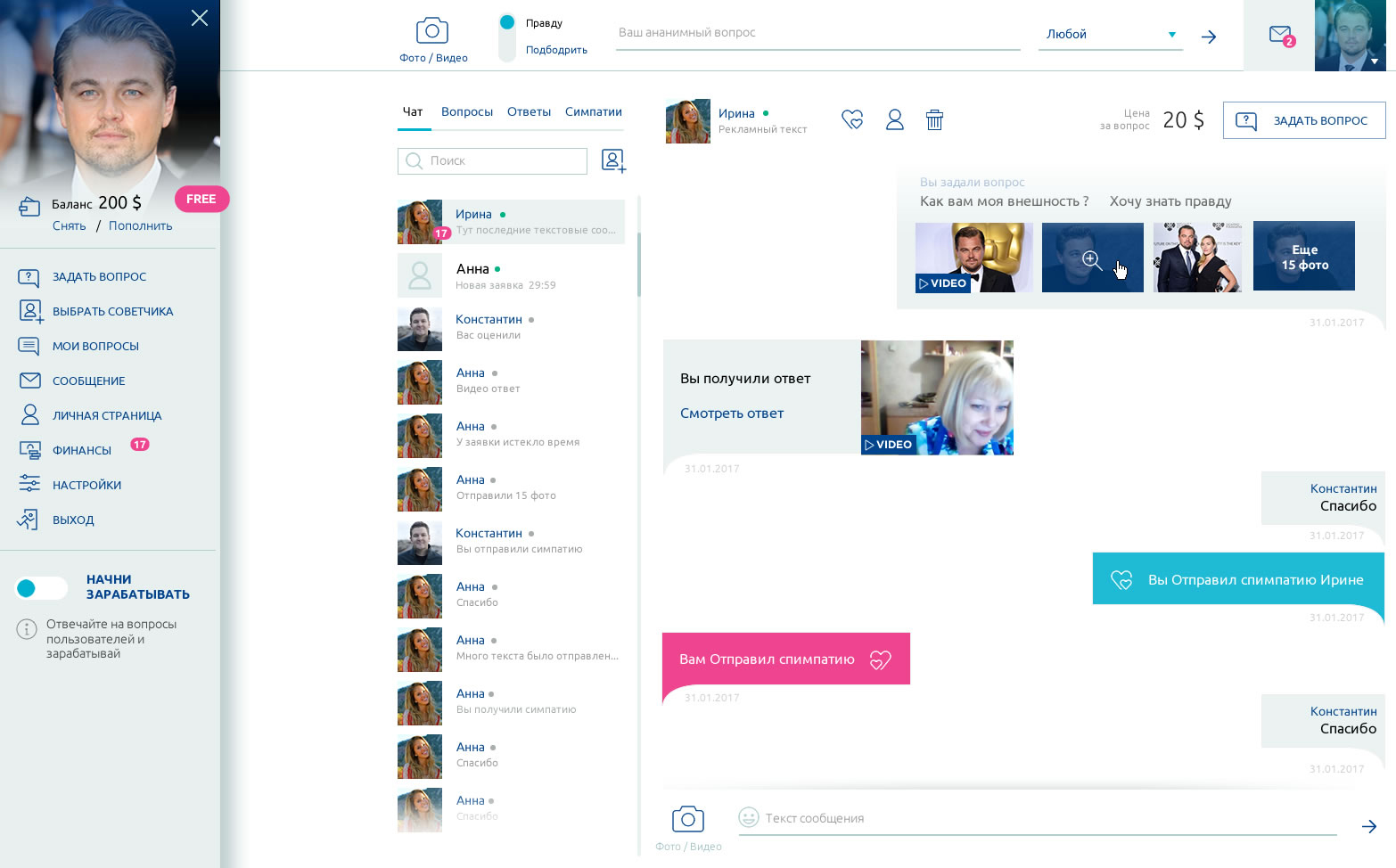Switch to the Вопросы tab
The image size is (1396, 868).
tap(466, 112)
